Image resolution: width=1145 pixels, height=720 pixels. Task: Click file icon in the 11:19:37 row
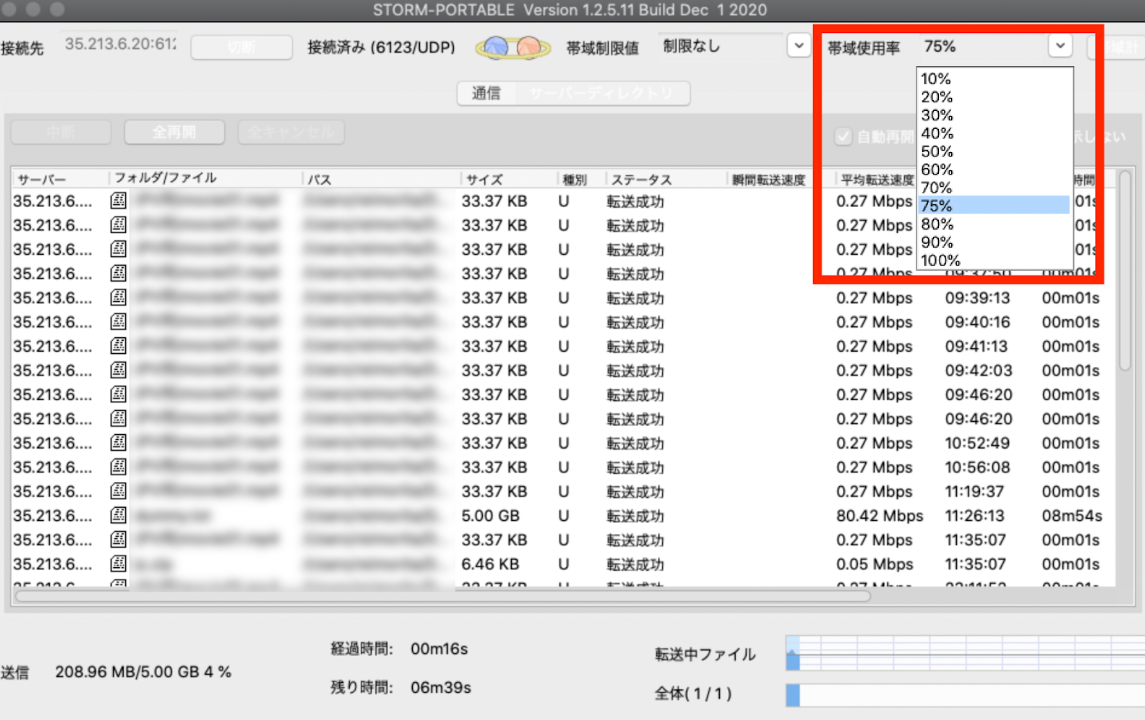pyautogui.click(x=118, y=491)
